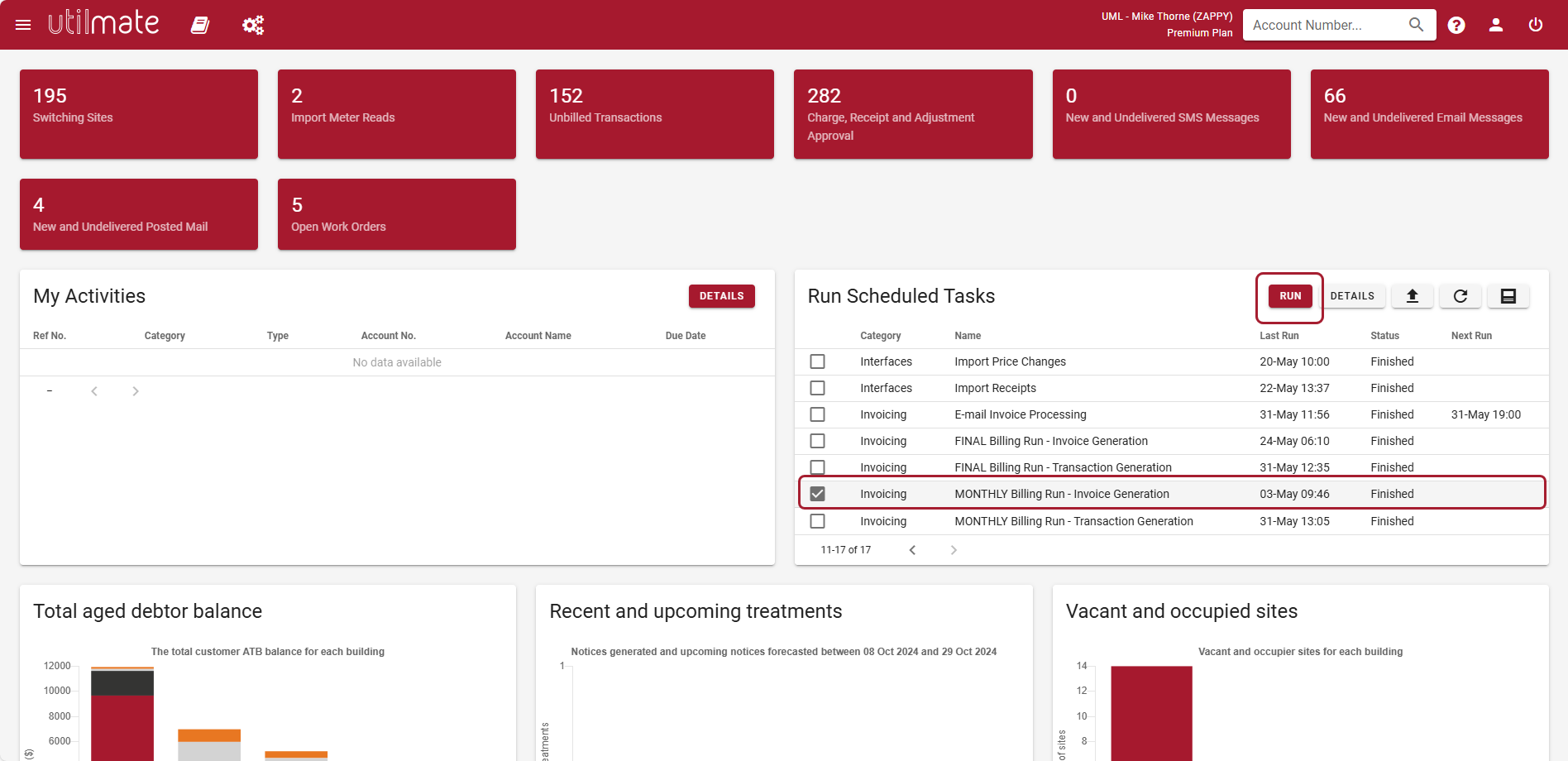Sort My Activities by Type column
This screenshot has height=761, width=1568.
click(x=278, y=336)
